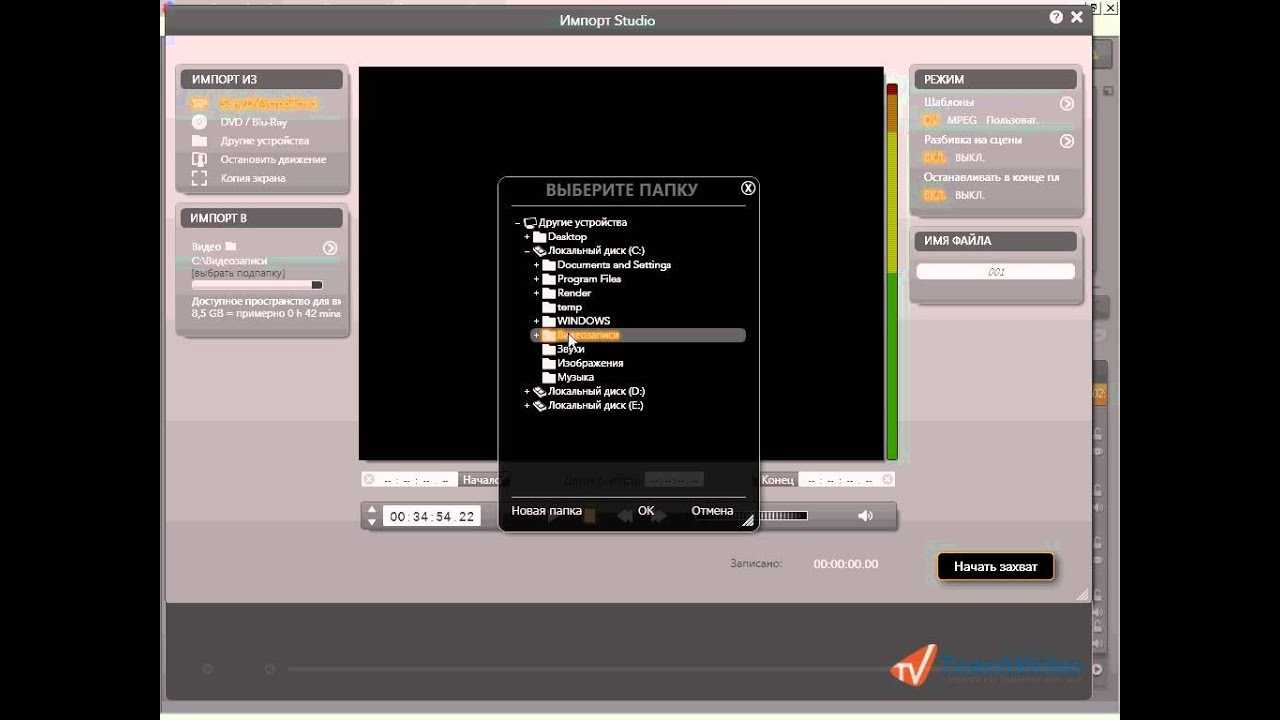Click the folder icon beside Изображения
The height and width of the screenshot is (720, 1280).
tap(548, 364)
